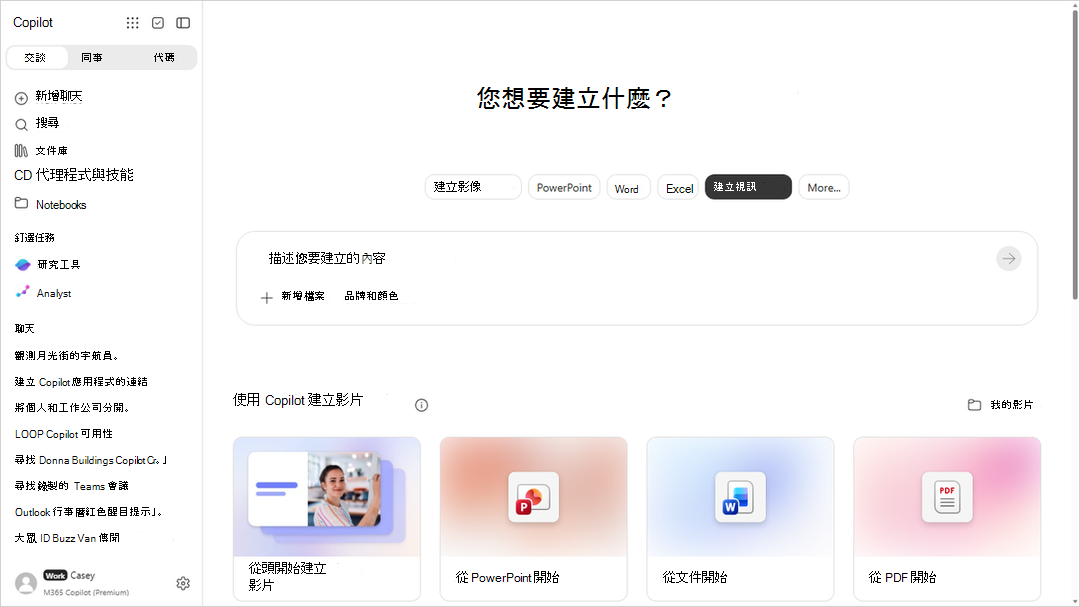Click the folder icon beside 我的影片
This screenshot has width=1080, height=607.
974,404
